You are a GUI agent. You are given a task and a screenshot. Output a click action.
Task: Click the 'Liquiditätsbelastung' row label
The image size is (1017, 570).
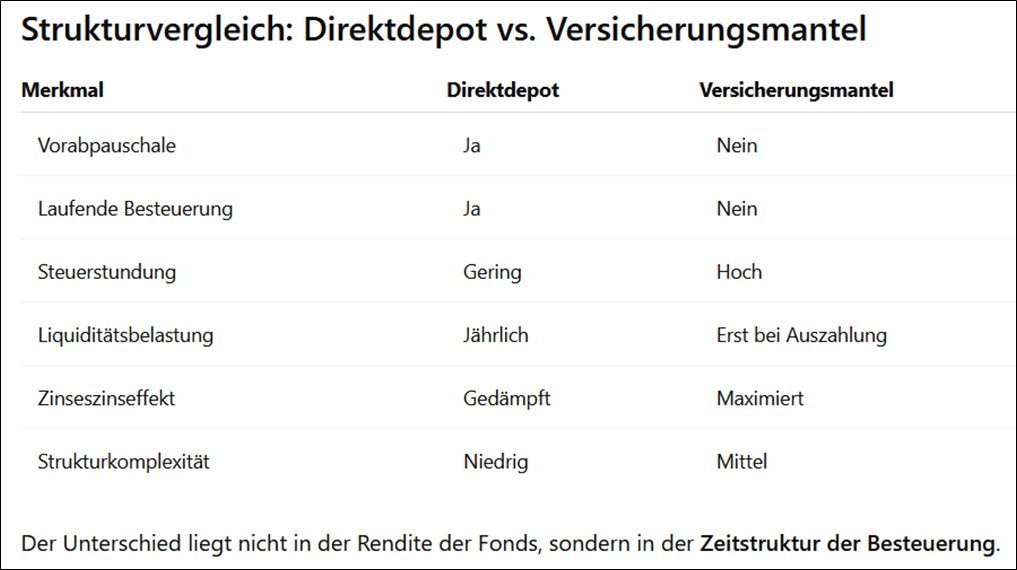(126, 335)
